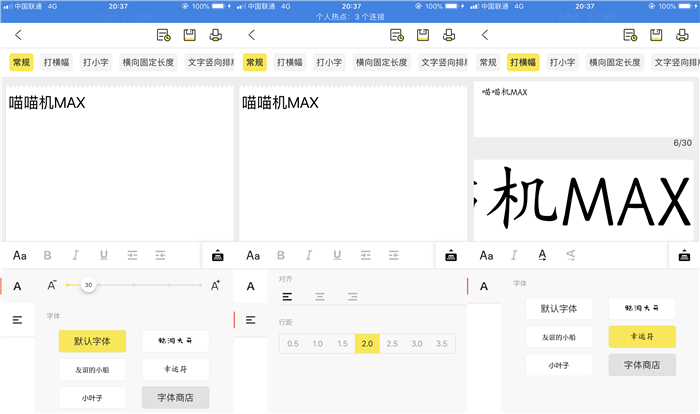The height and width of the screenshot is (414, 700).
Task: Choose 默认字体 font on right screen
Action: pos(559,309)
